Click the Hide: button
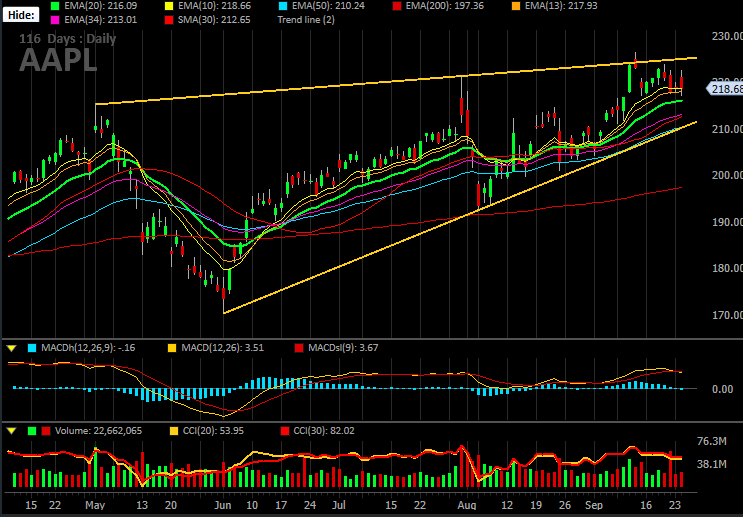Image resolution: width=743 pixels, height=517 pixels. pos(21,15)
